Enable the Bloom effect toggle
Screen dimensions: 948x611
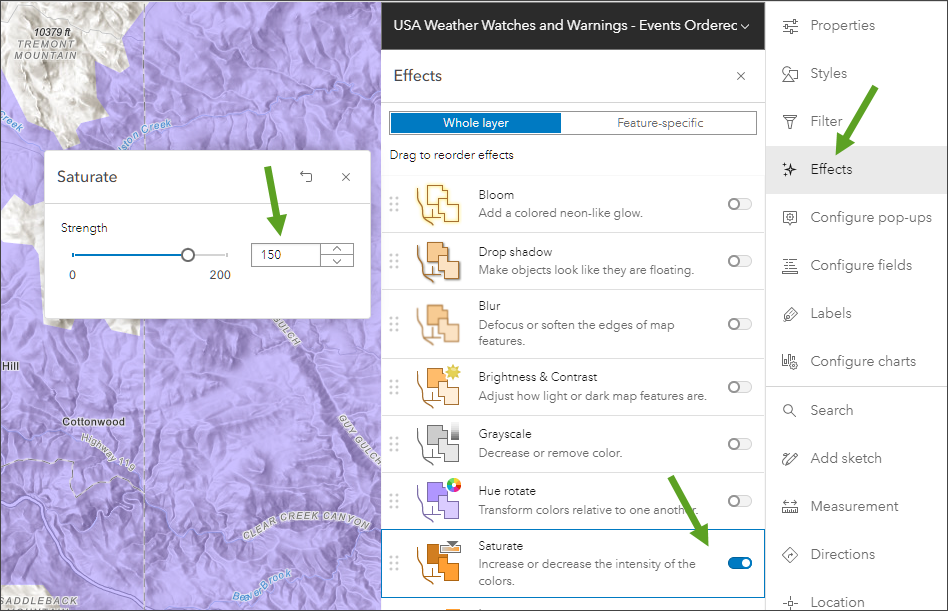click(739, 204)
